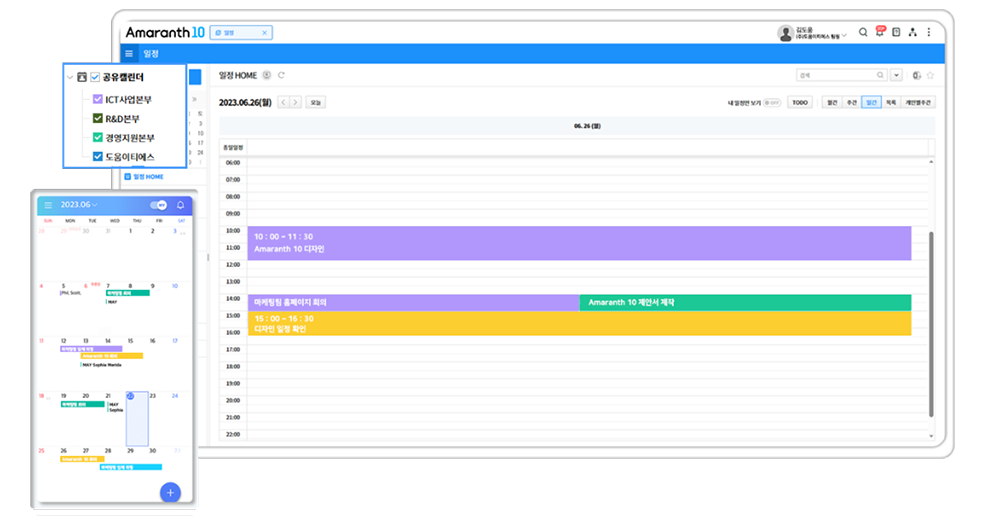
Task: Toggle the MY switch in mobile calendar
Action: [x=159, y=205]
